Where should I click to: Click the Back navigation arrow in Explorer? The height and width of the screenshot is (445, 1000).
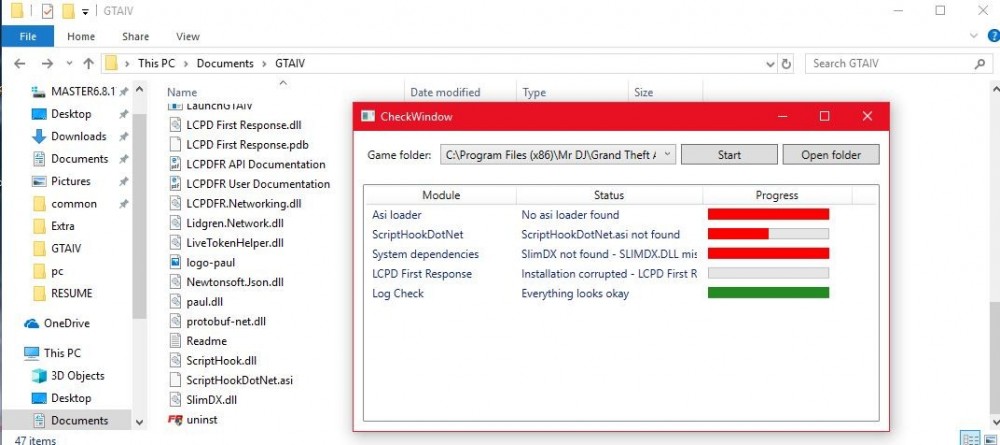(19, 64)
